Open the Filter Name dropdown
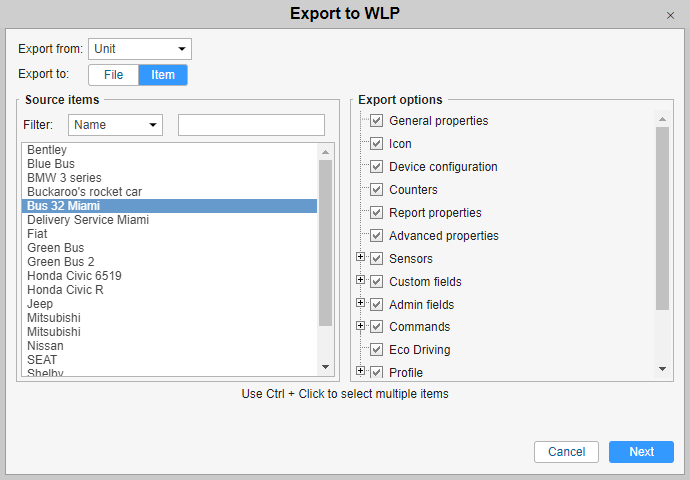The height and width of the screenshot is (480, 690). click(x=115, y=125)
